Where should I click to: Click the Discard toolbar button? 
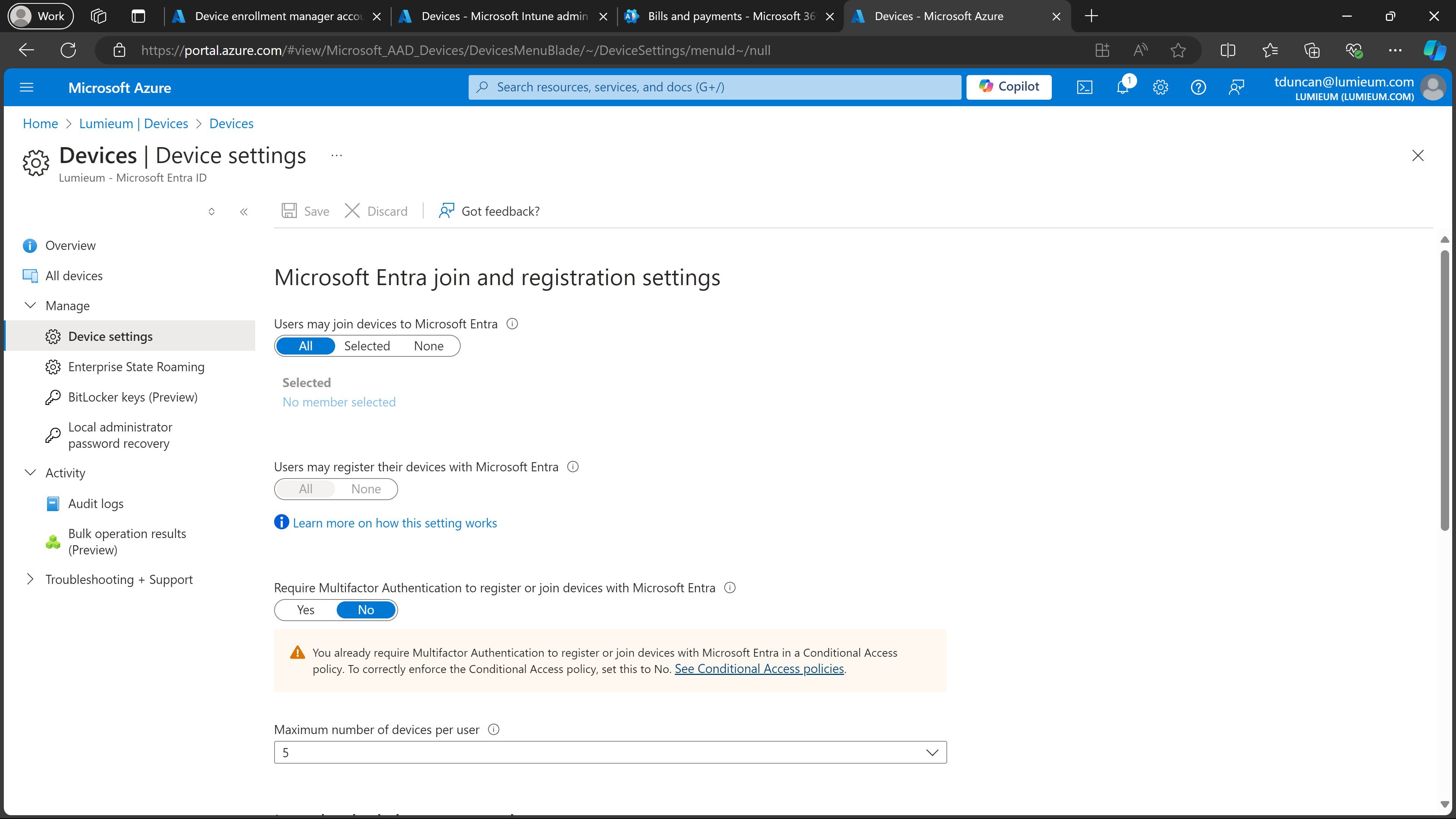[377, 211]
